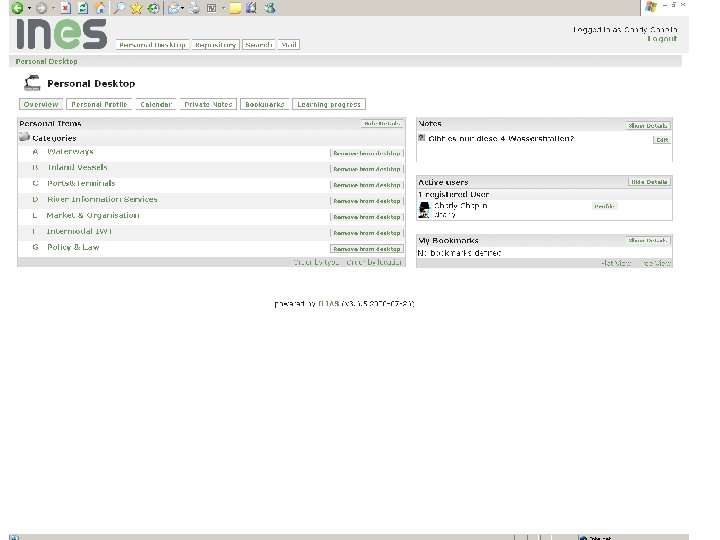Image resolution: width=720 pixels, height=540 pixels.
Task: Click the Mail envelope toolbar icon
Action: coord(173,8)
